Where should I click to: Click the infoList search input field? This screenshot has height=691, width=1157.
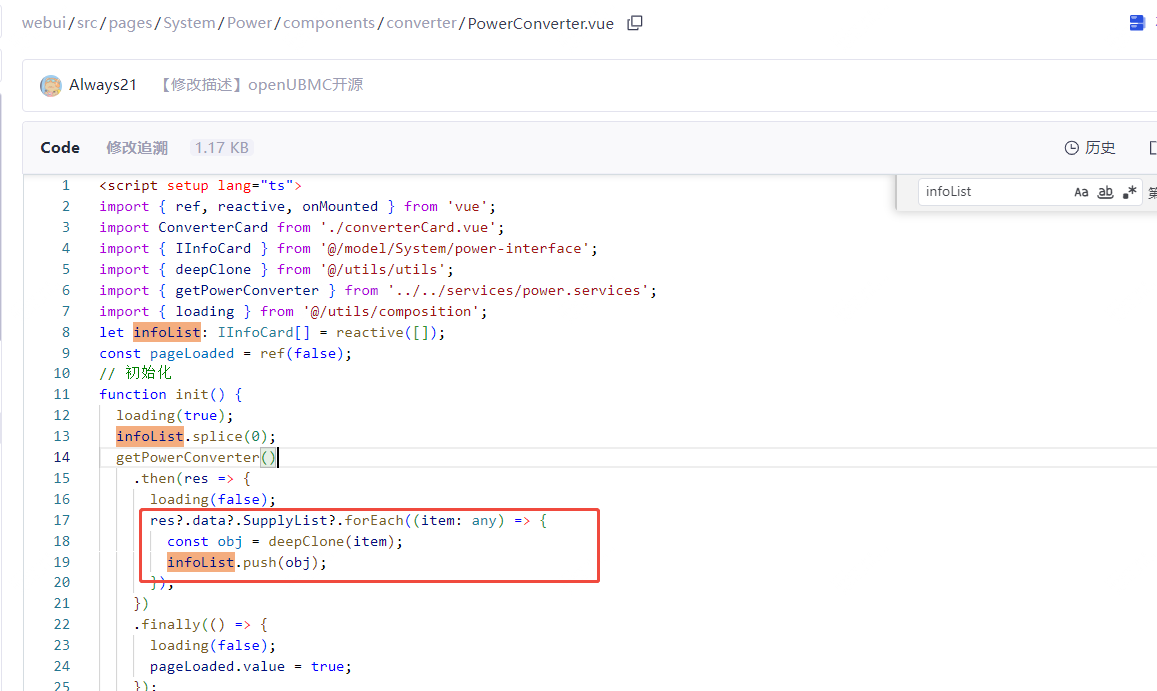[x=990, y=192]
